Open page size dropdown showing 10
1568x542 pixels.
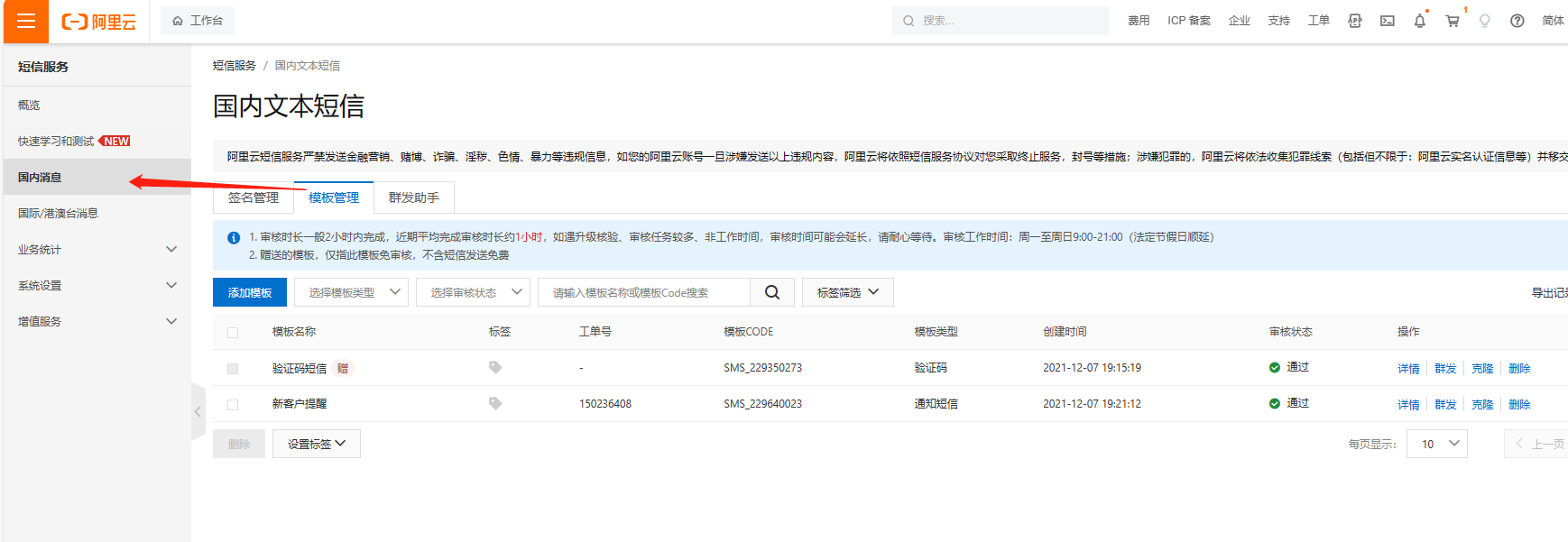(x=1437, y=444)
